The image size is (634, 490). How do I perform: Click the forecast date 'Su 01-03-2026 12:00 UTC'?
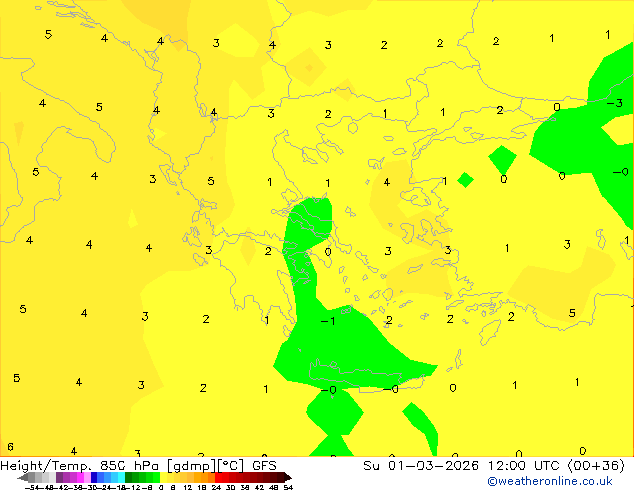coord(463,466)
